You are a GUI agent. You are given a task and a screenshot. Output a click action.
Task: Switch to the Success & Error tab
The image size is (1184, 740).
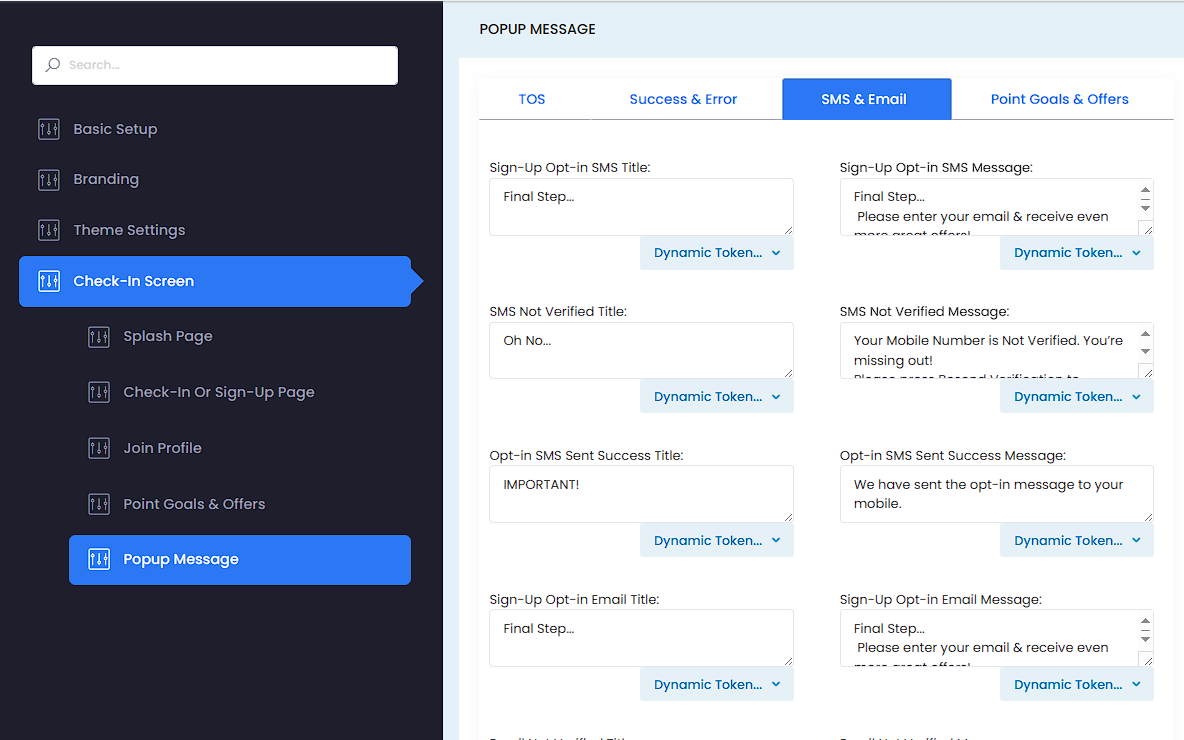683,99
